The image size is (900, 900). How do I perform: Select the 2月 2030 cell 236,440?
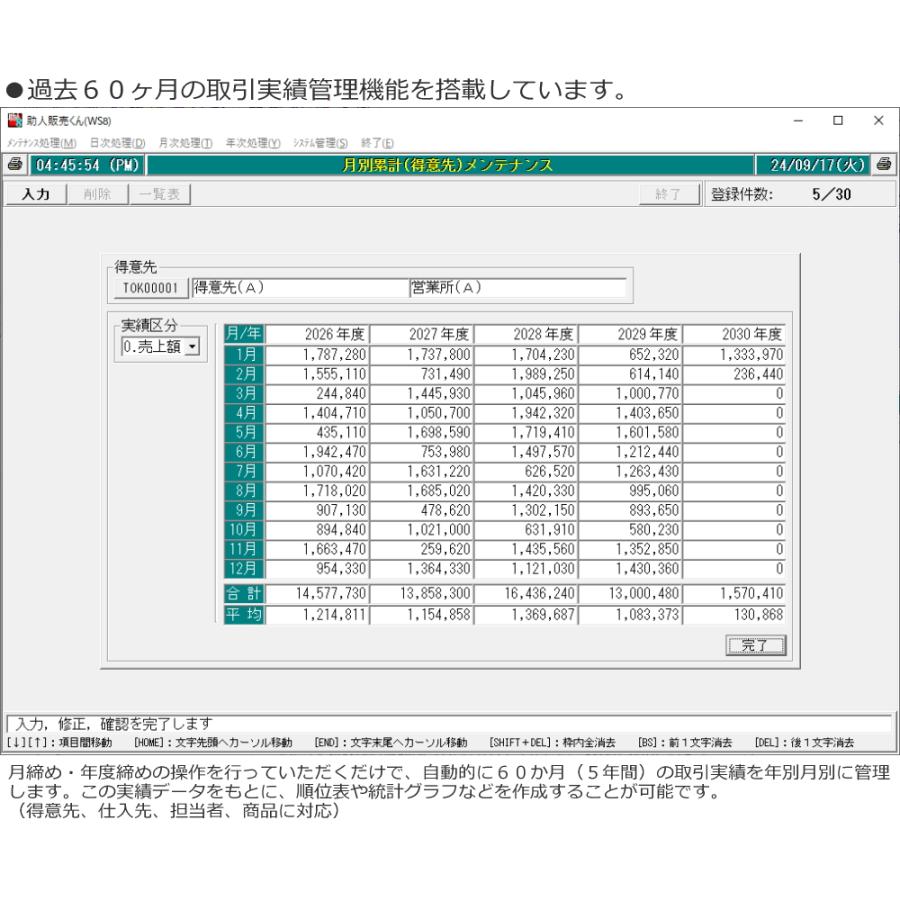pos(735,374)
